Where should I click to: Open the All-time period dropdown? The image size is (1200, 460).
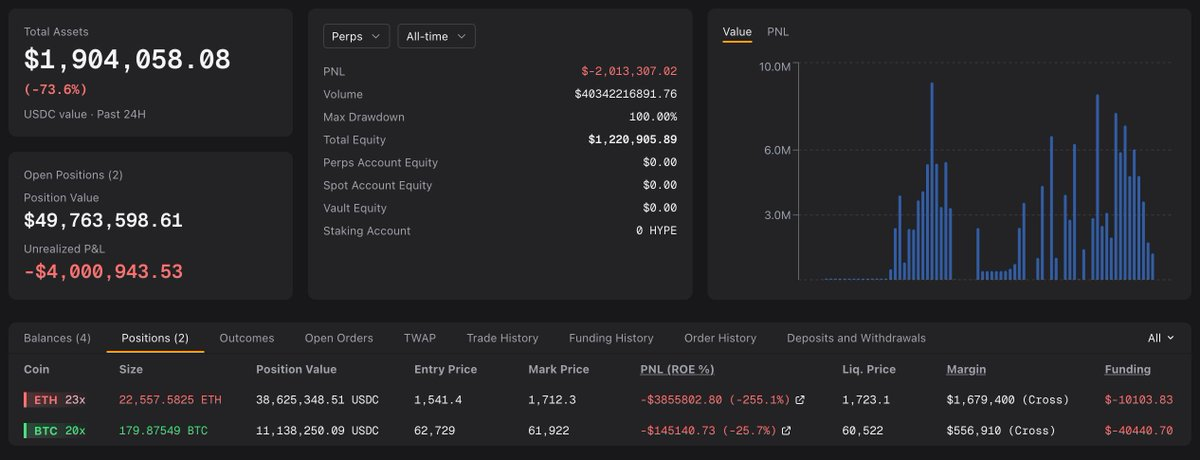pos(436,36)
